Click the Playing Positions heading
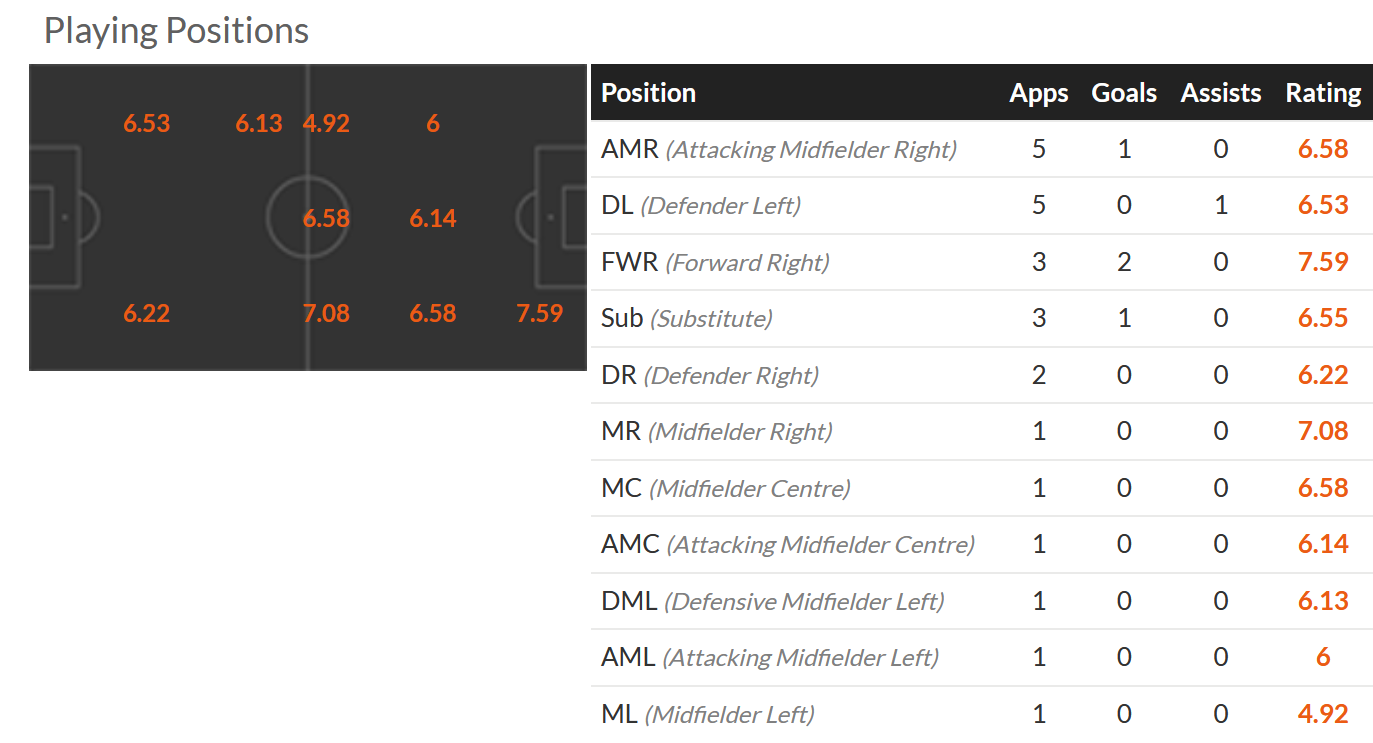 click(x=176, y=31)
